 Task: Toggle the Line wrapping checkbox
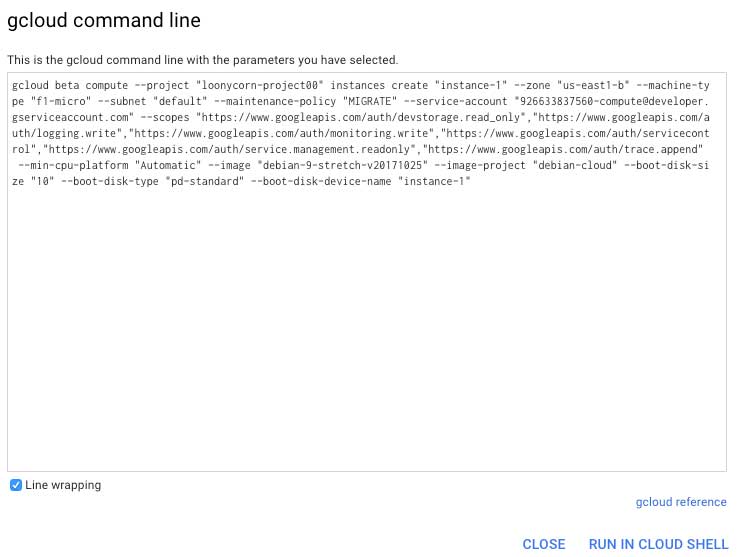click(x=16, y=485)
